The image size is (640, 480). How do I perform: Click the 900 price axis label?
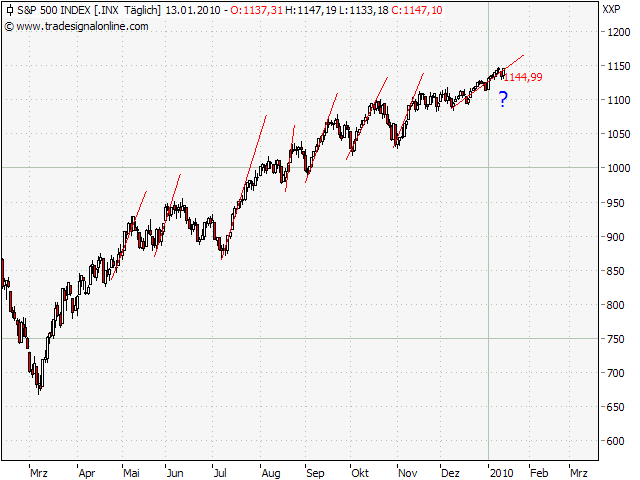(616, 237)
